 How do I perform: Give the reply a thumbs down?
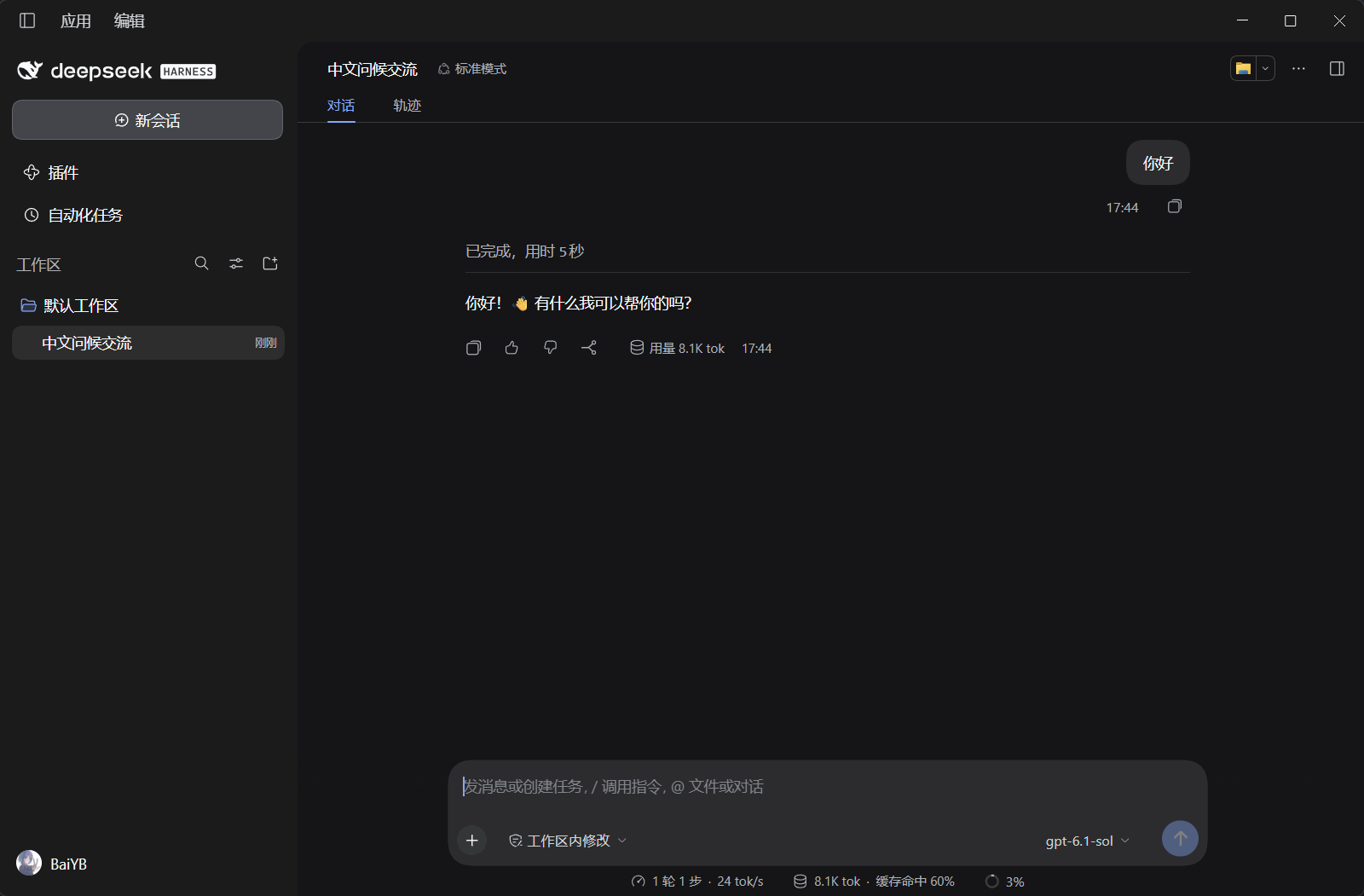click(551, 348)
